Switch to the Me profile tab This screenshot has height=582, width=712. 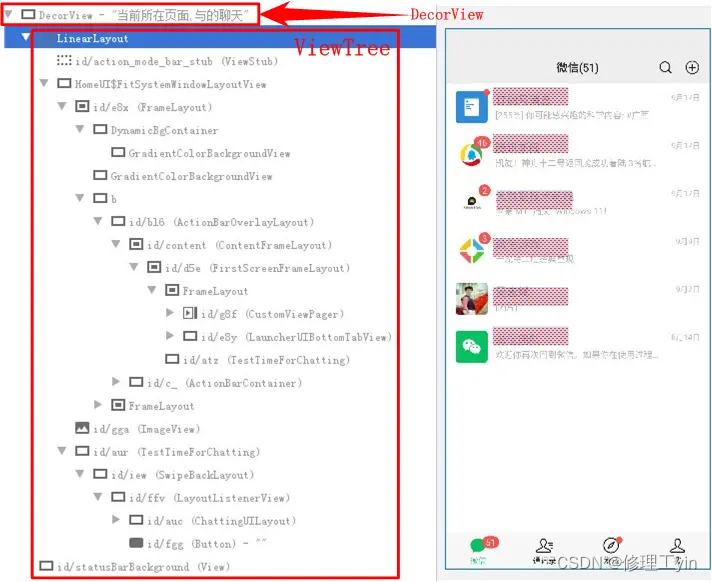point(677,551)
